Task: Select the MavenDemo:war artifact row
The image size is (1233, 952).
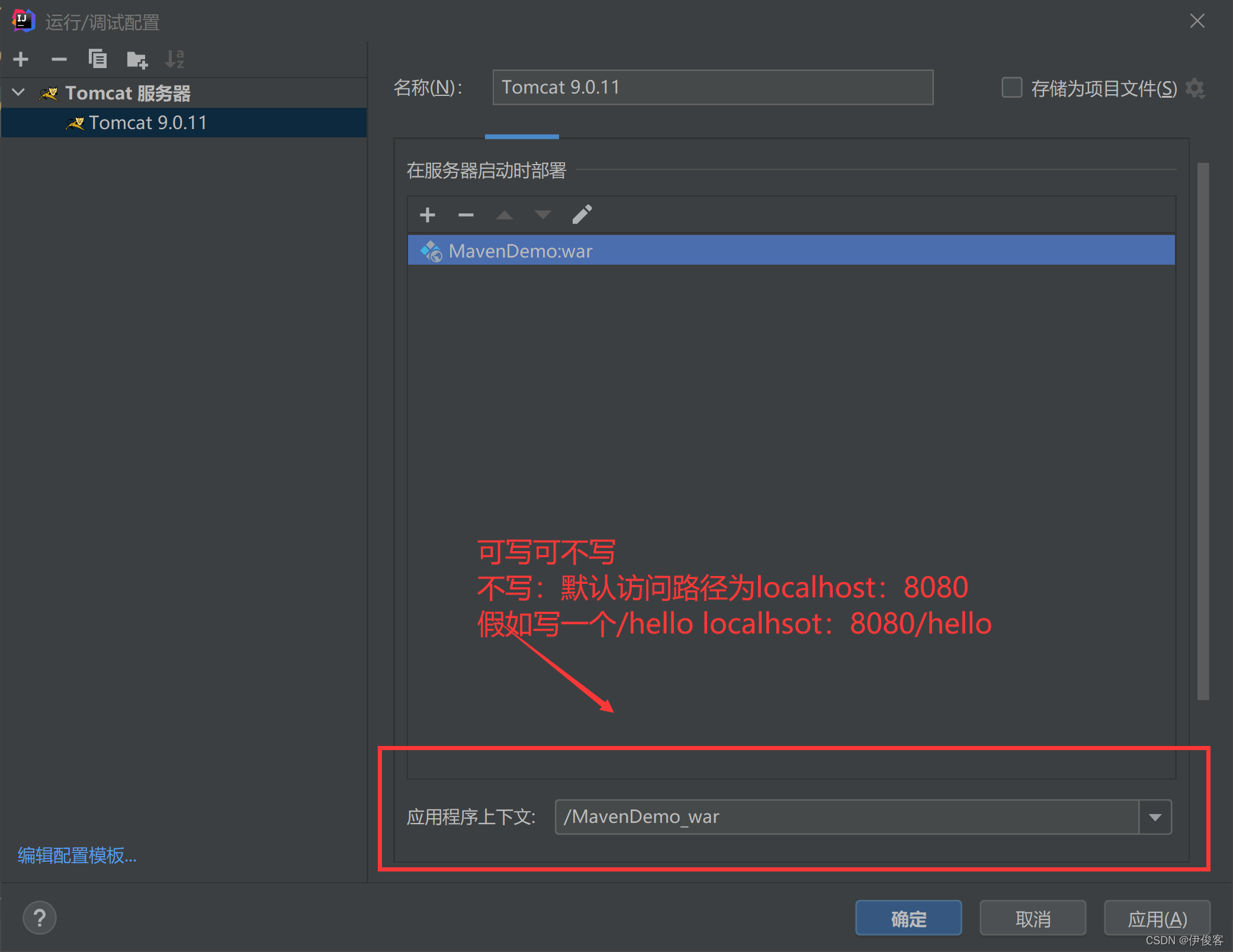Action: tap(791, 250)
